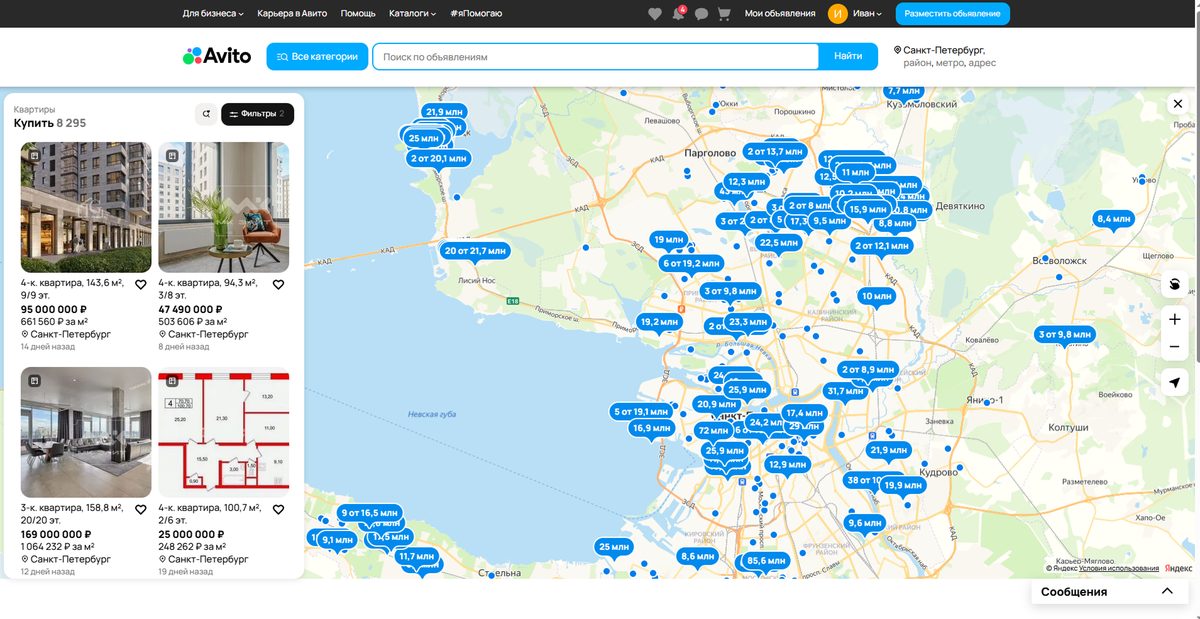The height and width of the screenshot is (619, 1200).
Task: Select the 20 от 21,7 млн map cluster
Action: [475, 251]
